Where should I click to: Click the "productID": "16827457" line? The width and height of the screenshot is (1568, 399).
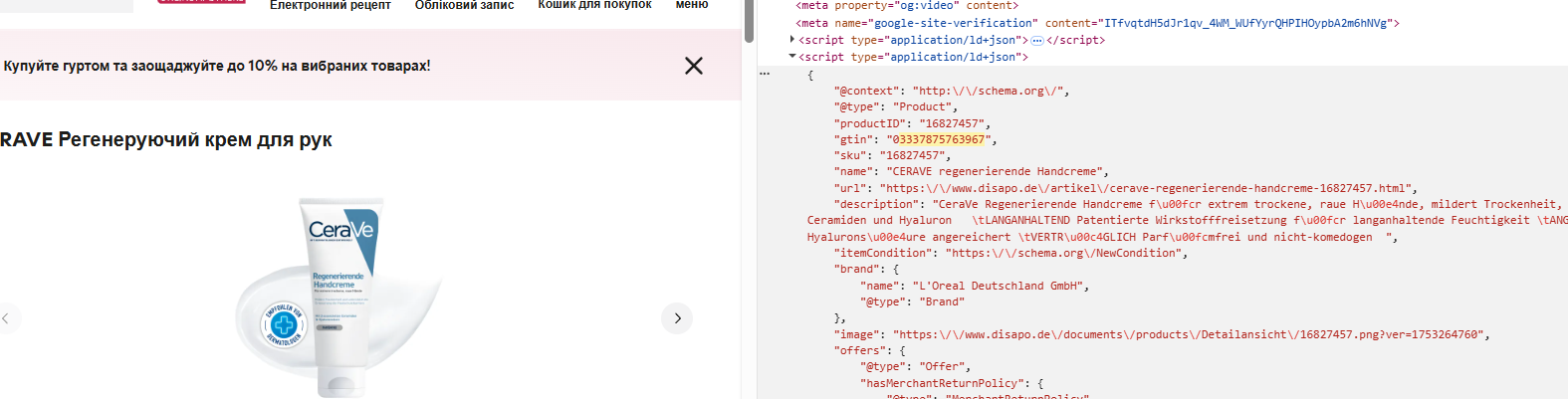click(913, 123)
